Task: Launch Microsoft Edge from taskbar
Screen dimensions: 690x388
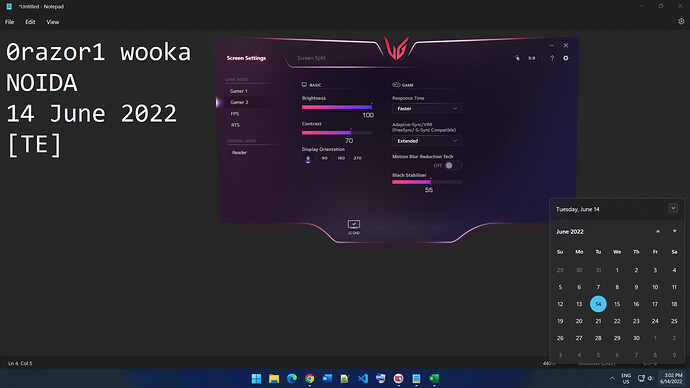Action: pyautogui.click(x=292, y=378)
